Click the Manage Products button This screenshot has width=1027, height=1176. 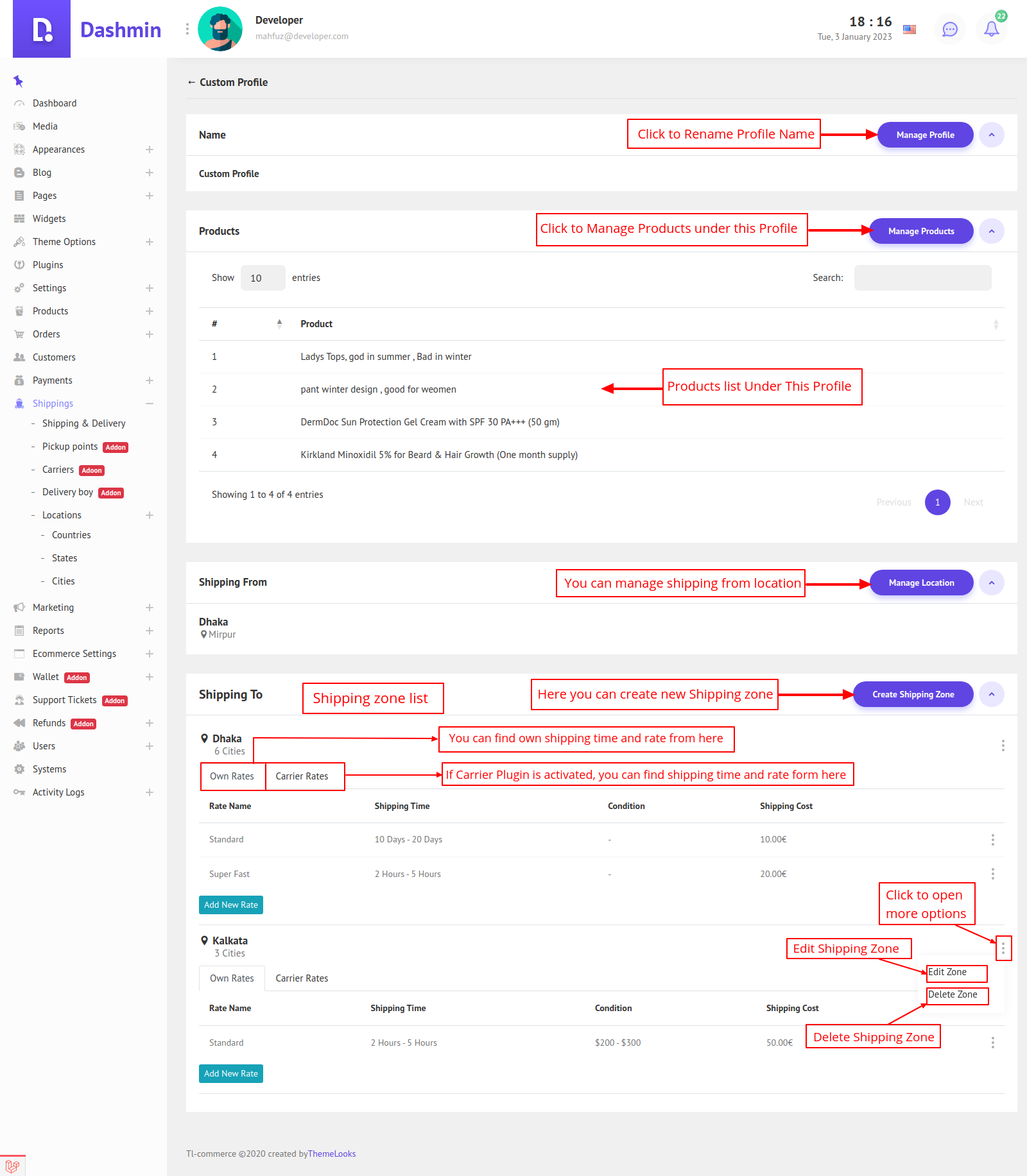click(x=920, y=231)
